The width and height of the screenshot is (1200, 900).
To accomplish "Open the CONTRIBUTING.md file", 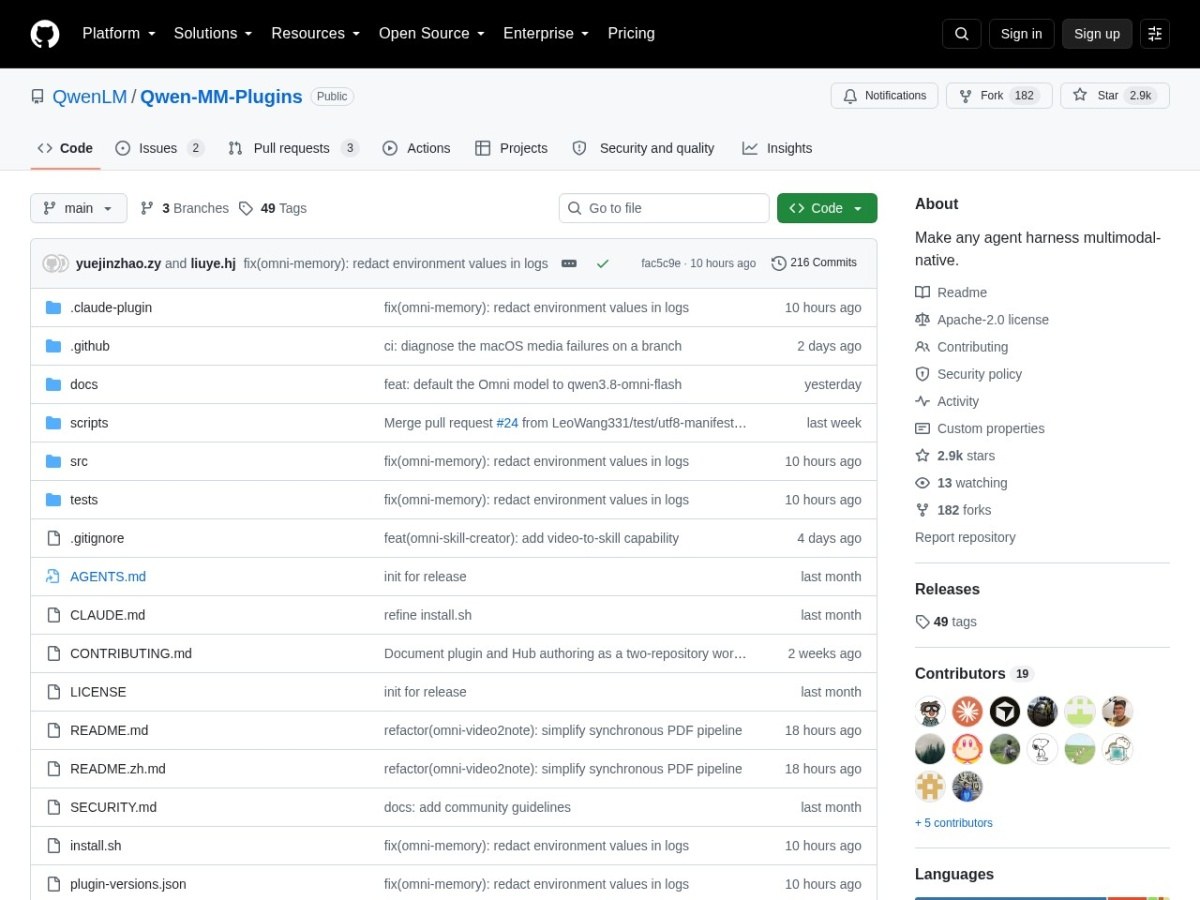I will point(131,654).
